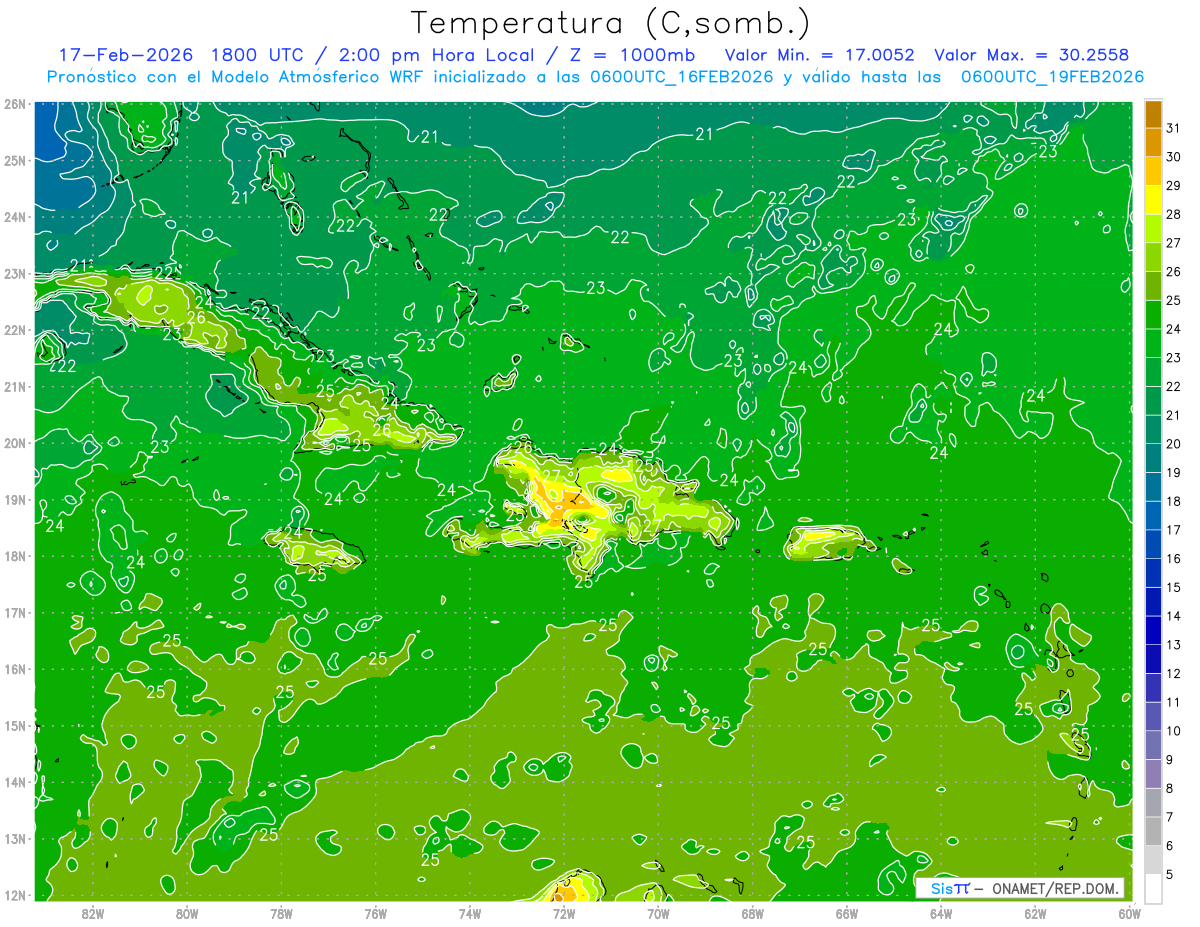This screenshot has width=1200, height=927.
Task: Click the '15N' latitude axis label
Action: tap(15, 725)
